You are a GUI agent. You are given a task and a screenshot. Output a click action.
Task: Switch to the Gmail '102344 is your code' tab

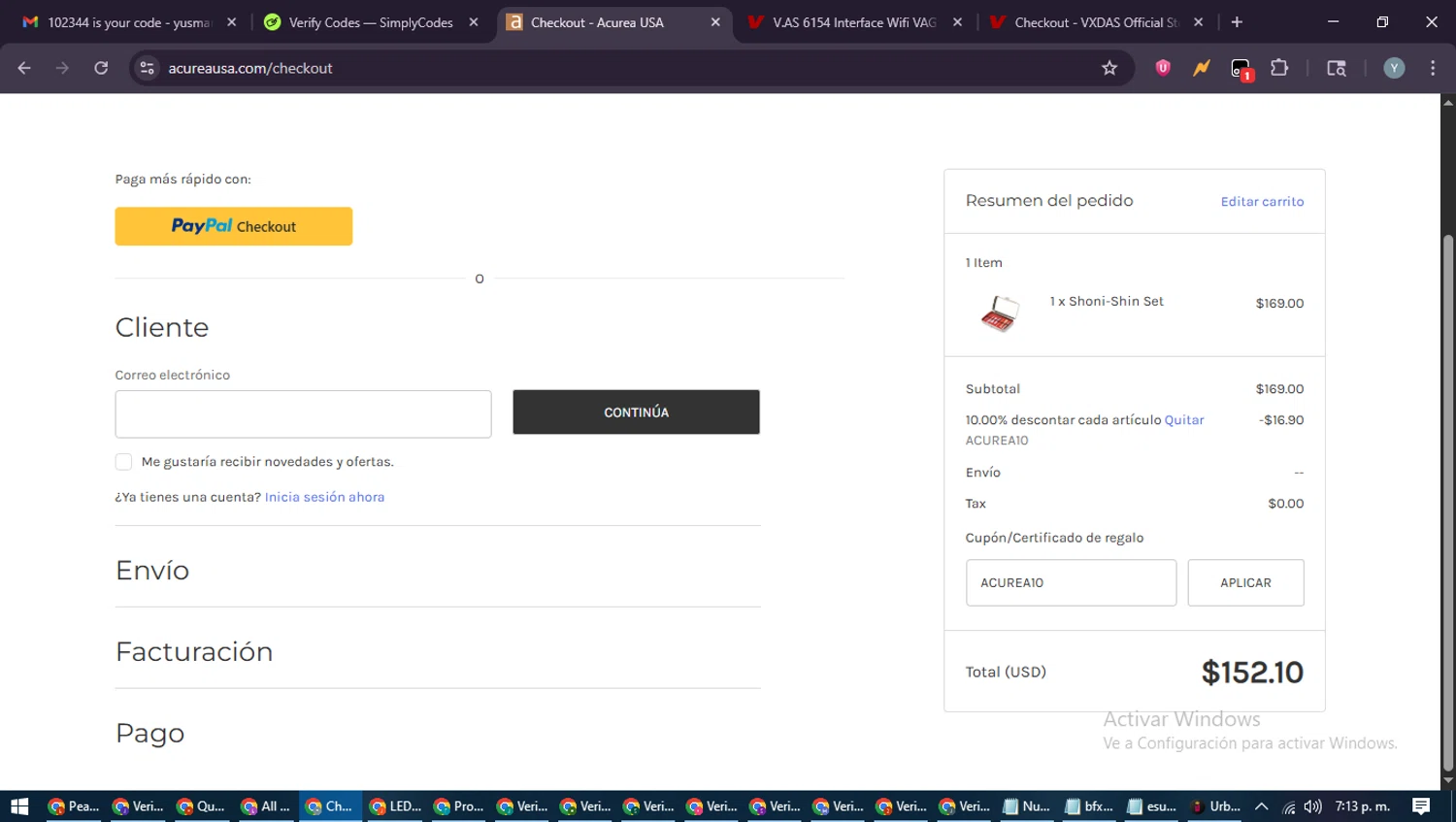[x=128, y=22]
